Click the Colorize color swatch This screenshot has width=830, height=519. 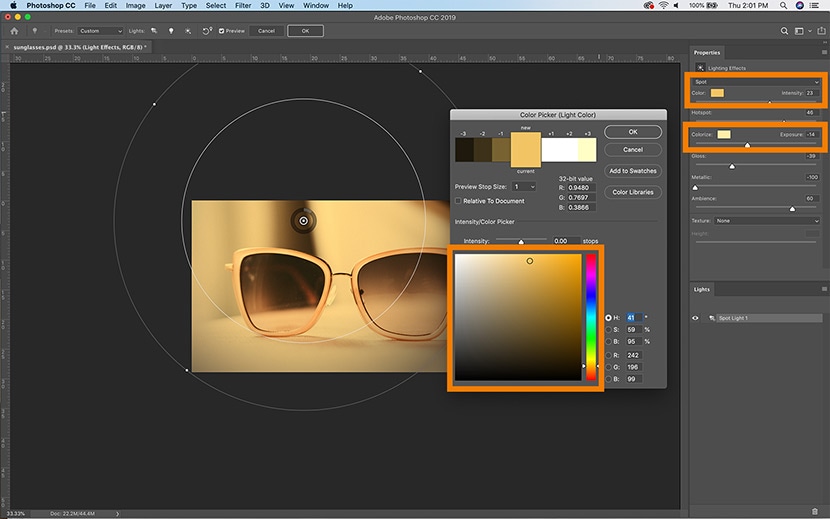click(x=724, y=134)
